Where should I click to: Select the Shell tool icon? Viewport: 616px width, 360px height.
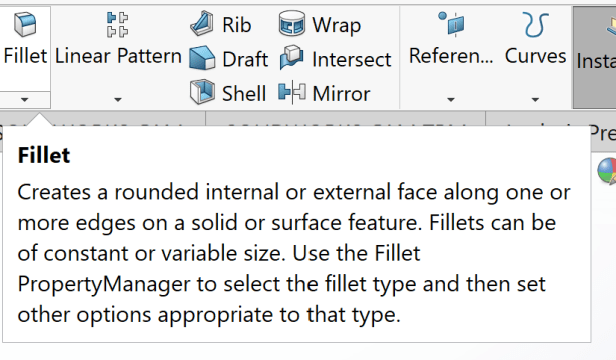[x=202, y=92]
